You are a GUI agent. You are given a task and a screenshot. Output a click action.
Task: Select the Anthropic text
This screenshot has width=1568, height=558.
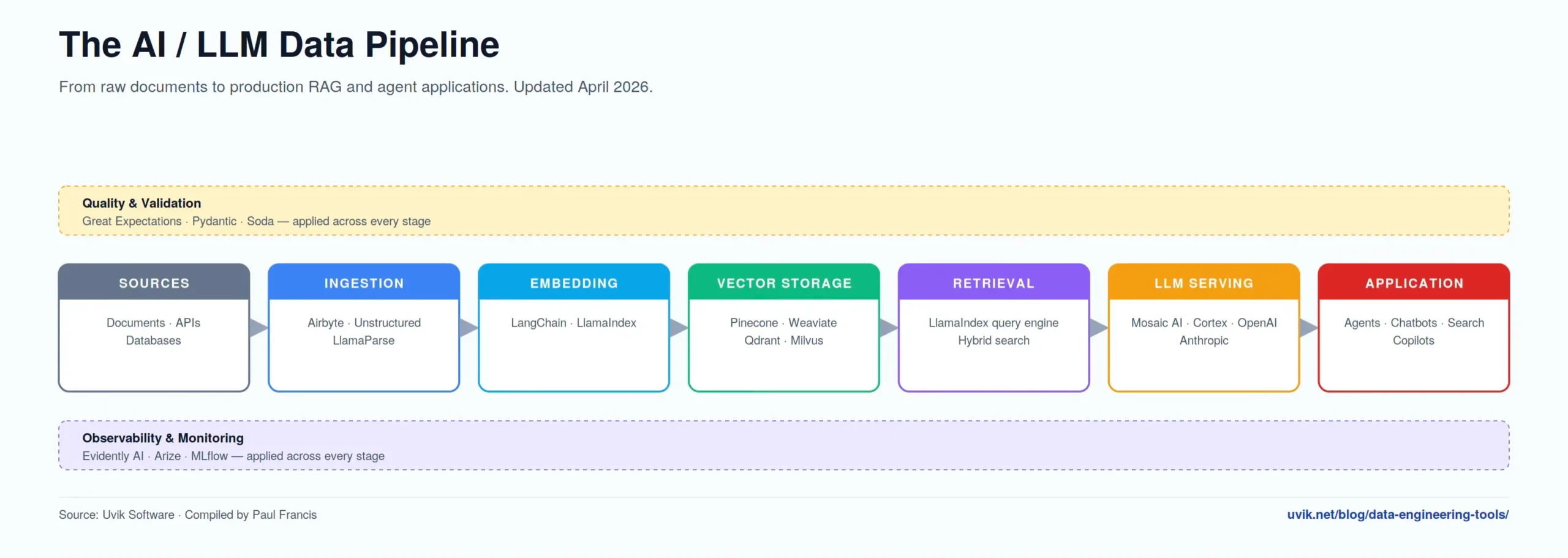pos(1204,341)
